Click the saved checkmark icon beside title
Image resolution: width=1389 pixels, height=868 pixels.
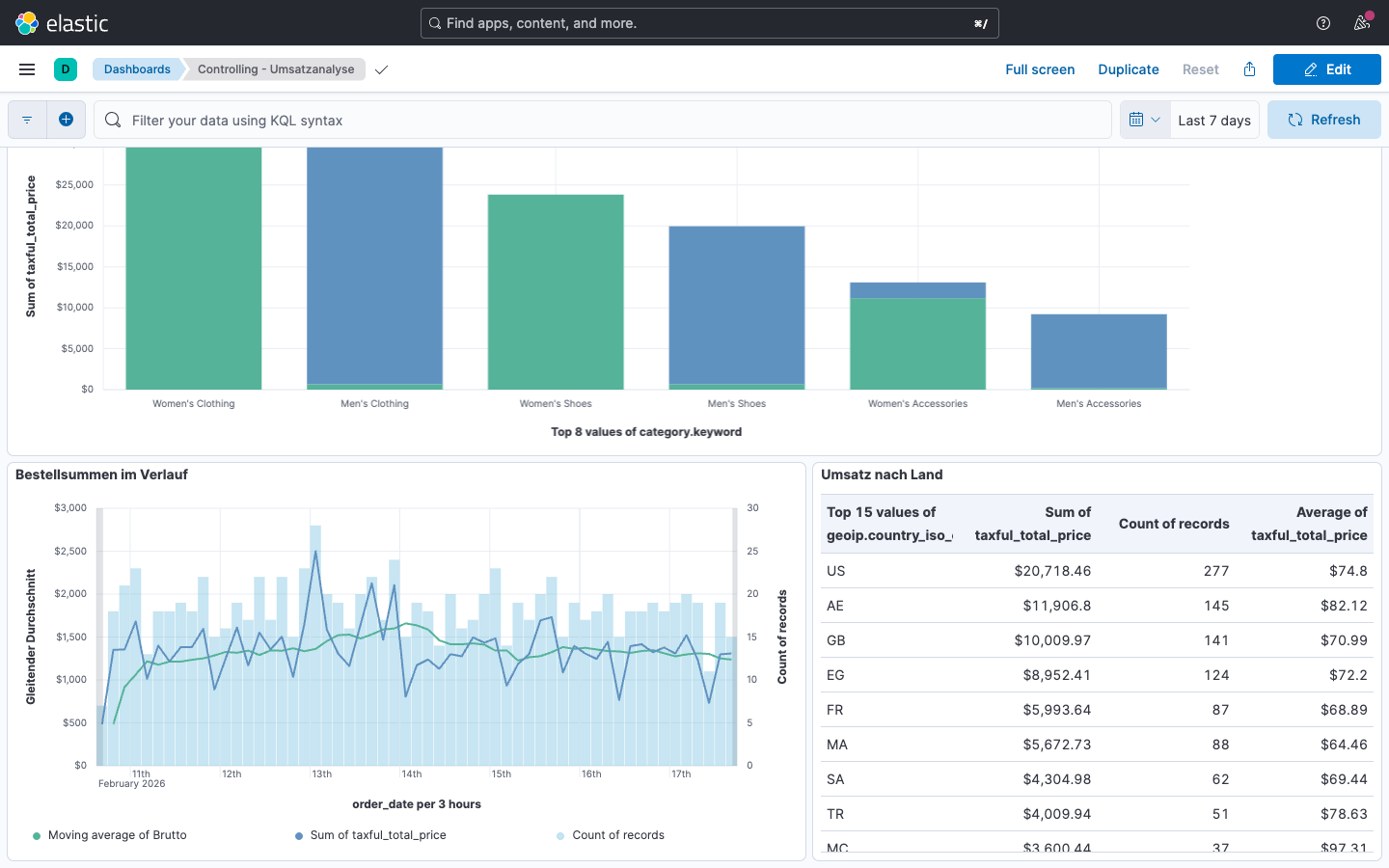point(382,69)
